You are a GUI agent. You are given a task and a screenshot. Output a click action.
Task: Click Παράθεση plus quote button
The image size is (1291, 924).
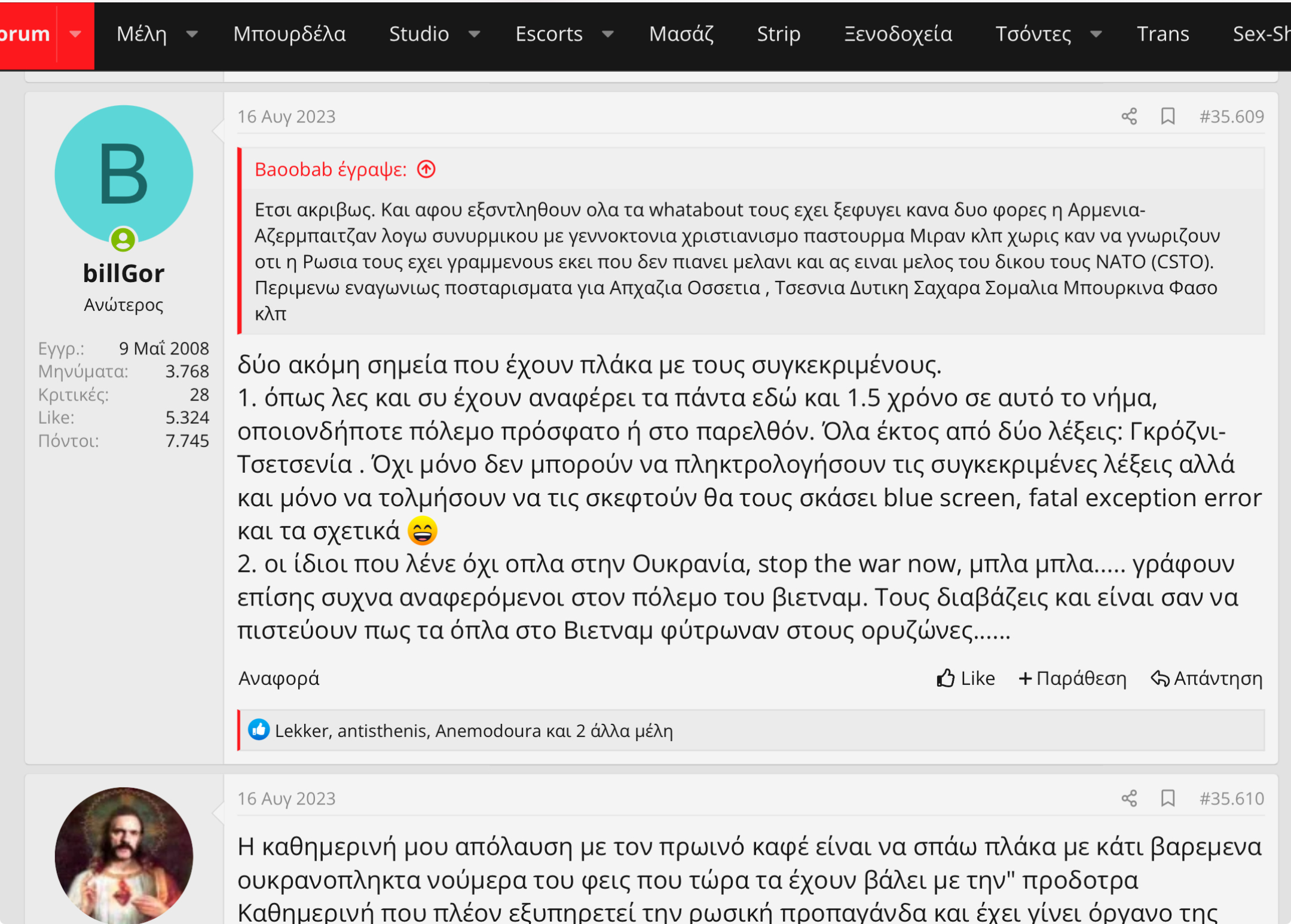pos(1072,678)
